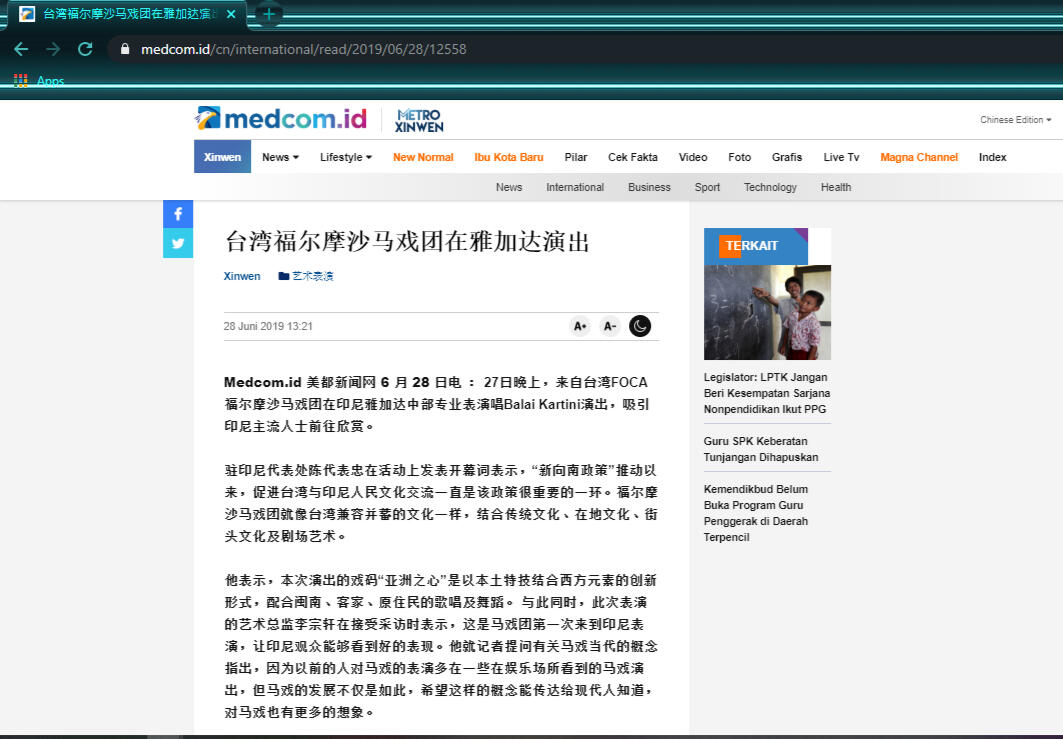The height and width of the screenshot is (739, 1063).
Task: Go back to the previous page
Action: [x=21, y=49]
